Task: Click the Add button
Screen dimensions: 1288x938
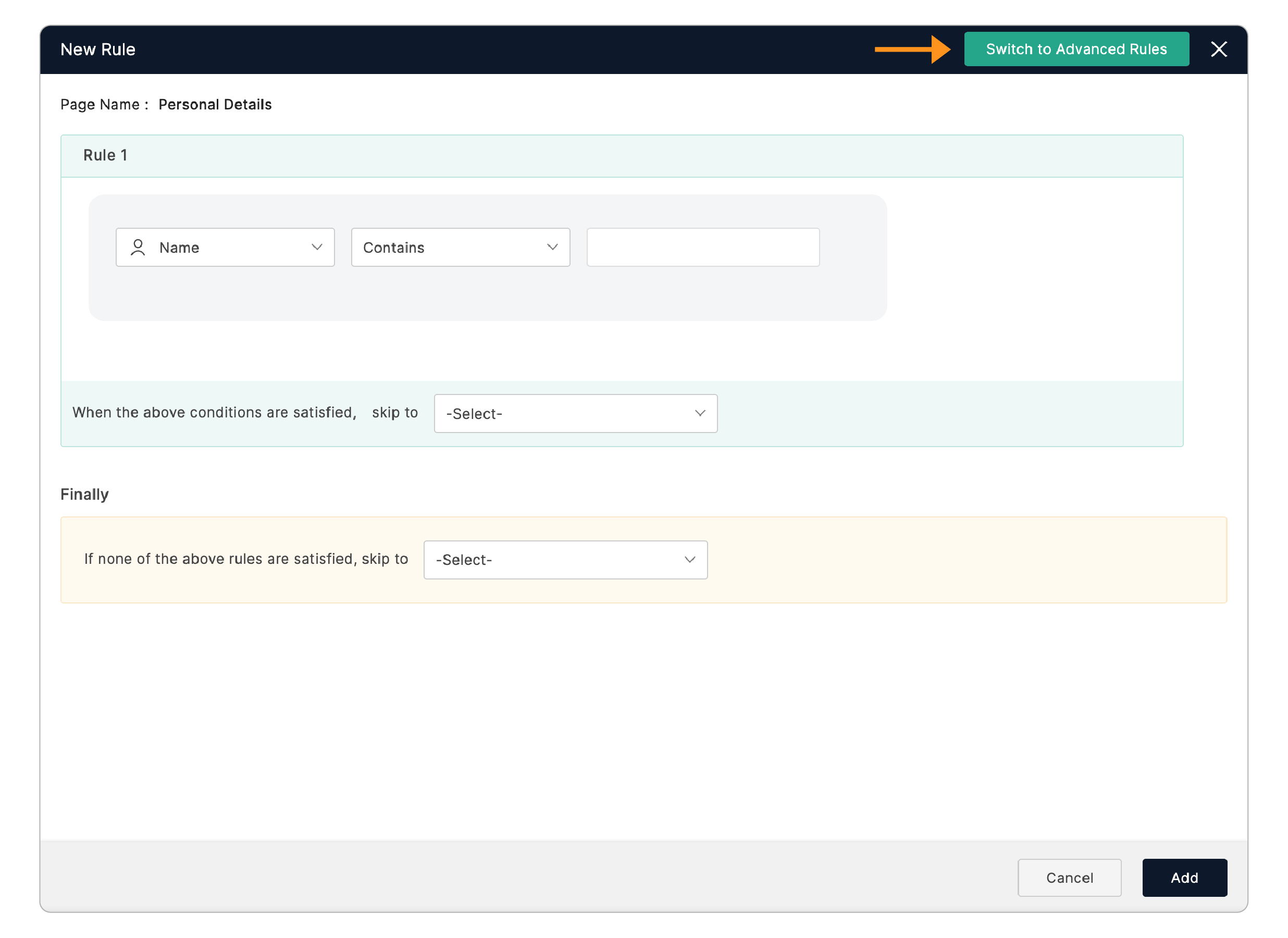Action: click(x=1185, y=879)
